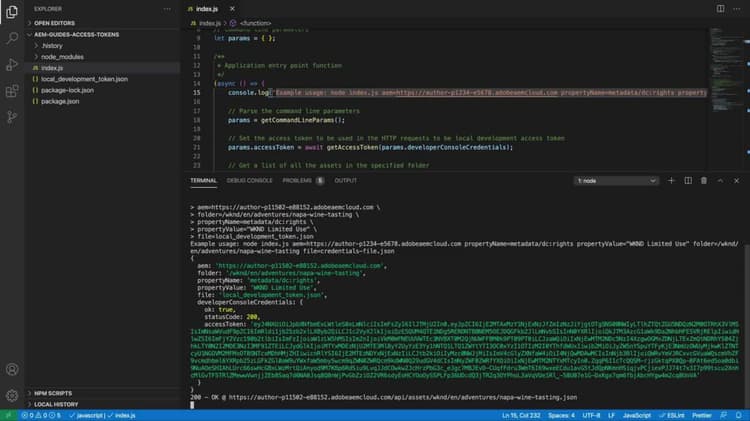Click the console.log line 15 in editor
750x421 pixels.
coord(466,92)
